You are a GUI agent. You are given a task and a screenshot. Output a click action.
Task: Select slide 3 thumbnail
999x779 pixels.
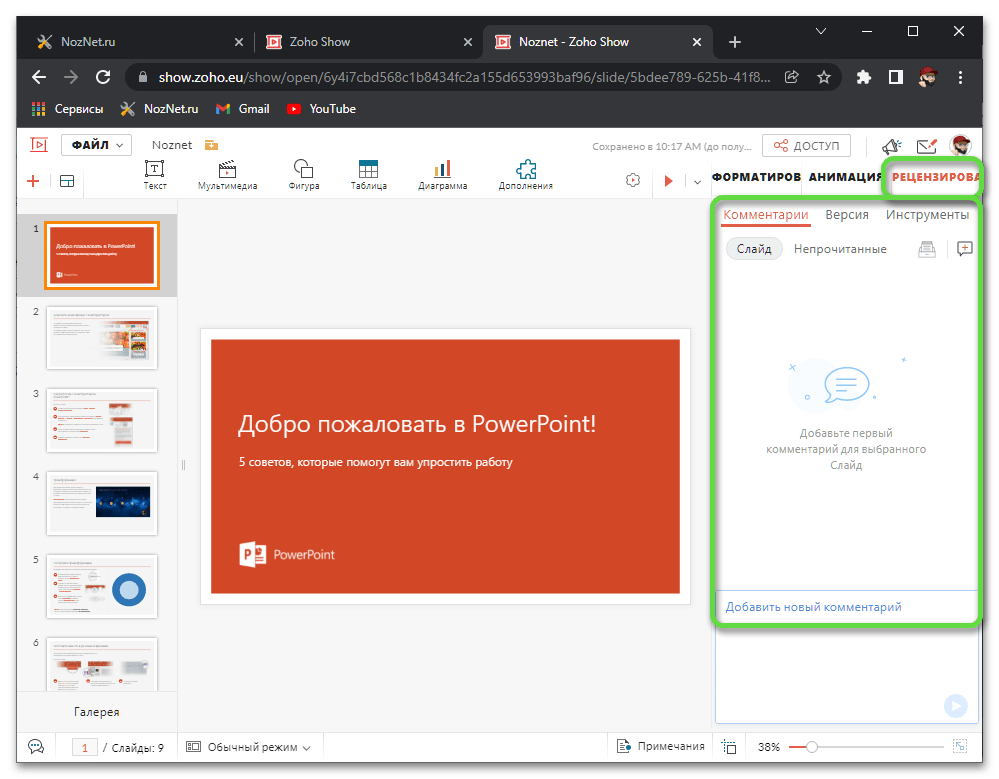coord(102,420)
